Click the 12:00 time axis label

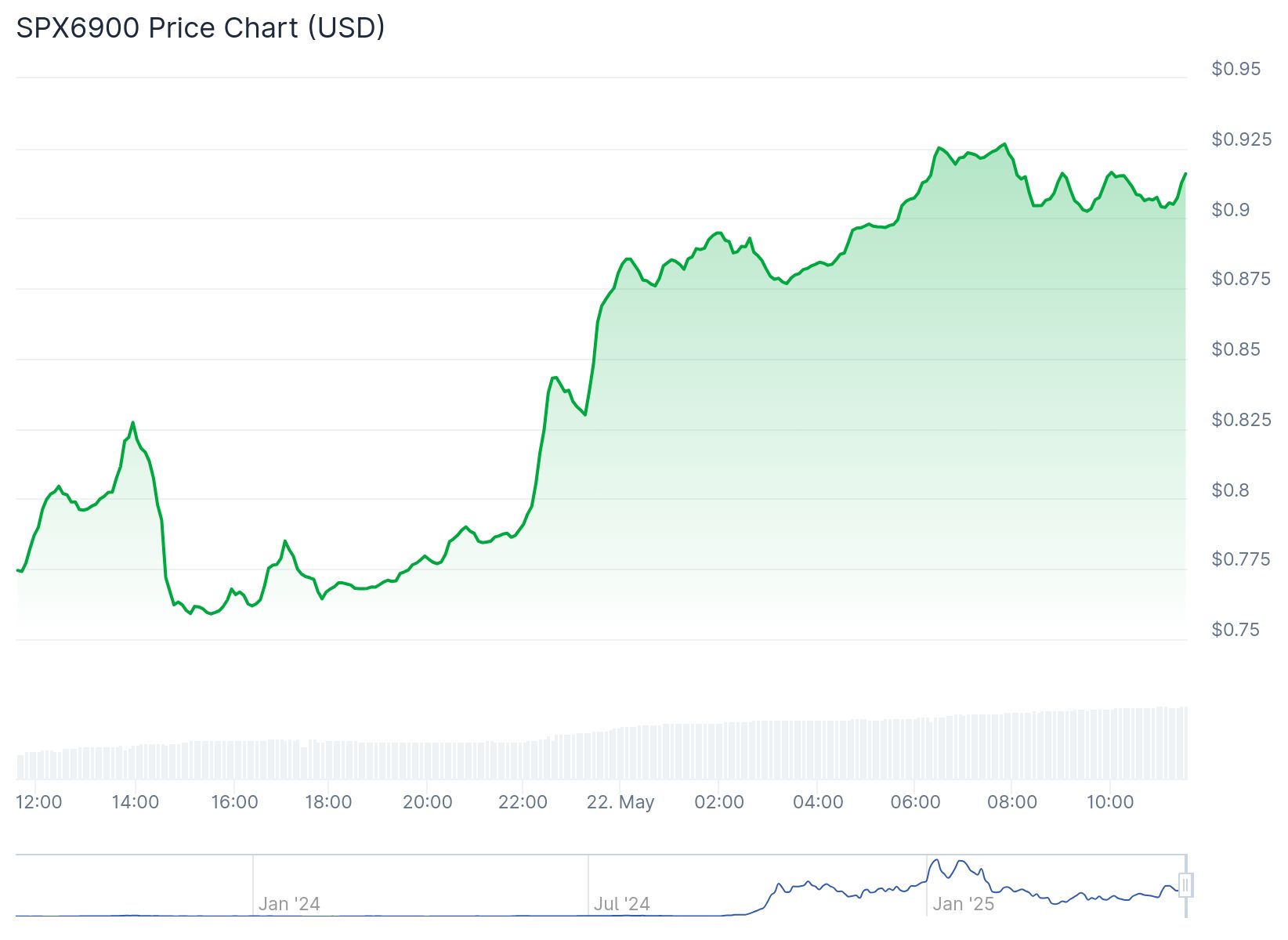pos(39,802)
